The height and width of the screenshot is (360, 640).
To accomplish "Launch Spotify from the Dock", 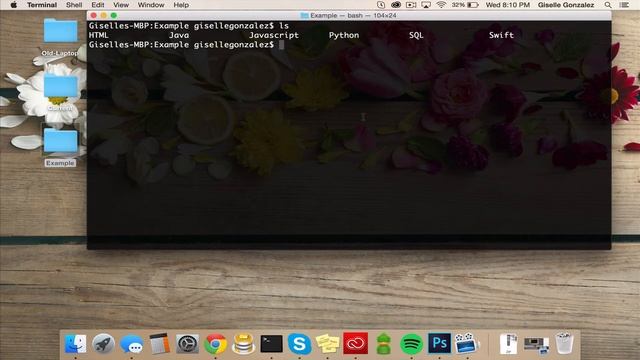I will (x=411, y=344).
